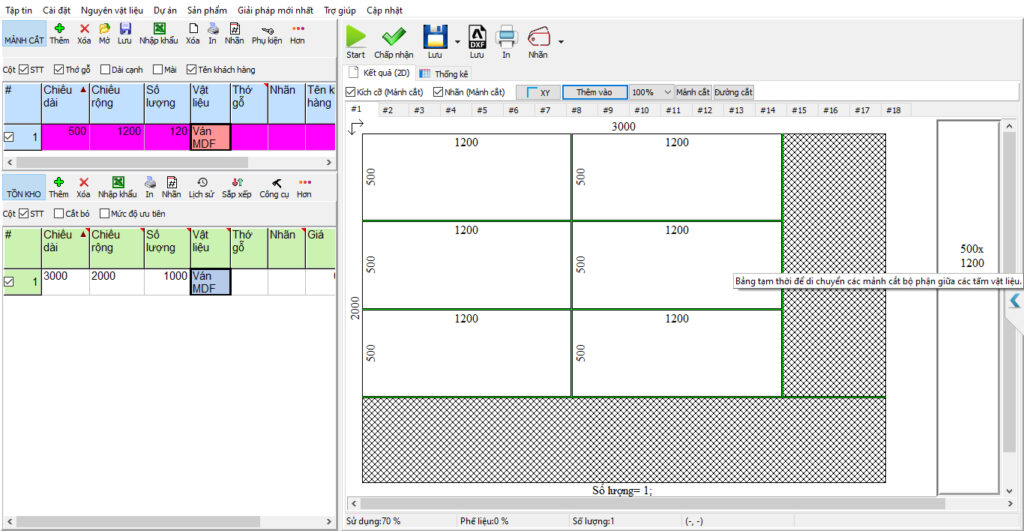The image size is (1024, 531).
Task: Click the pink Ván MDF material cell
Action: tap(210, 137)
